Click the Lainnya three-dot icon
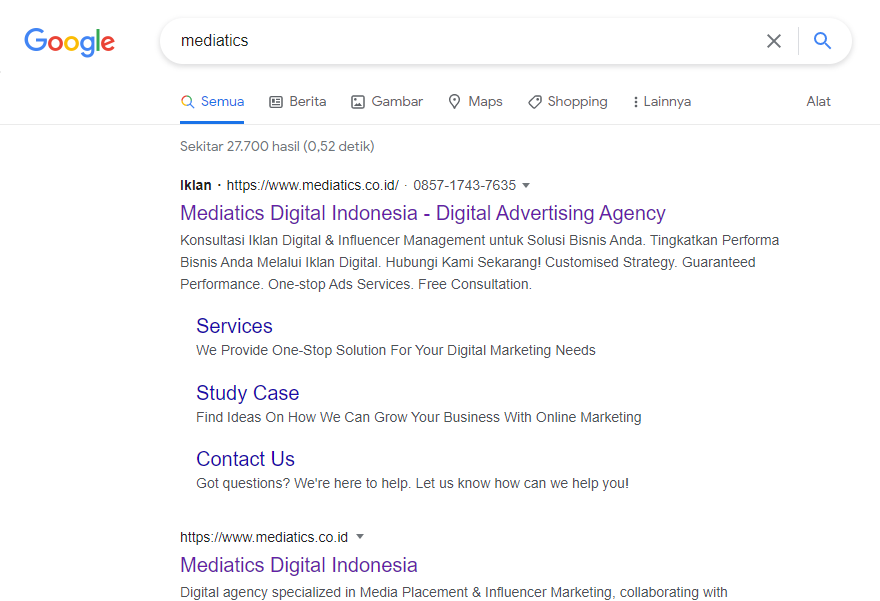This screenshot has height=601, width=880. [637, 101]
